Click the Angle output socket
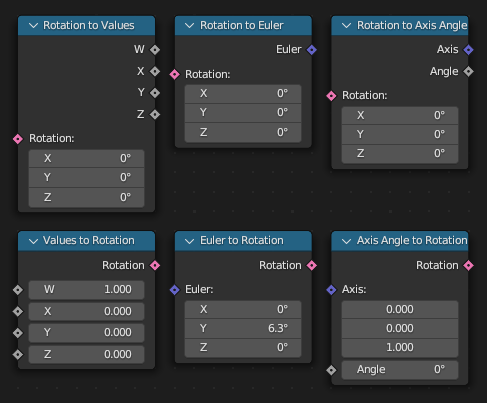487x403 pixels. [468, 71]
